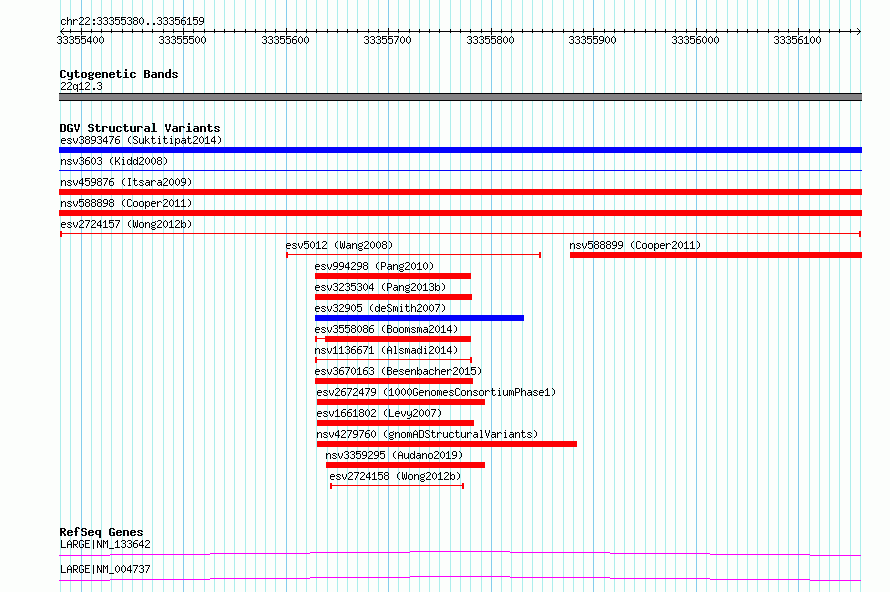
Task: Click the 22q12.3 band label
Action: click(x=81, y=86)
